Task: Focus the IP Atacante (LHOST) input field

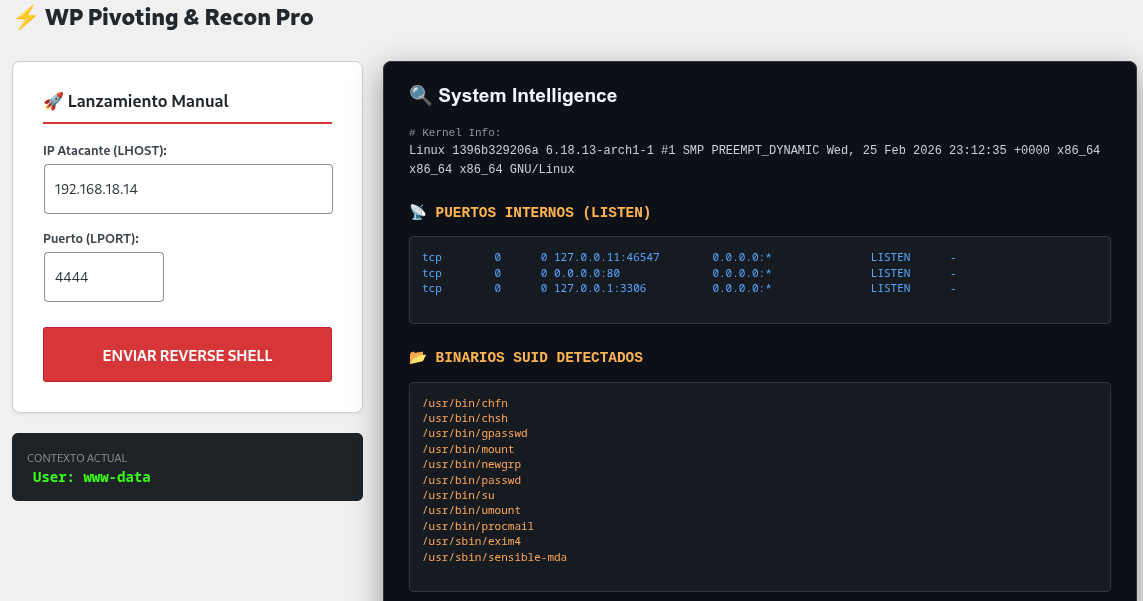Action: (x=187, y=189)
